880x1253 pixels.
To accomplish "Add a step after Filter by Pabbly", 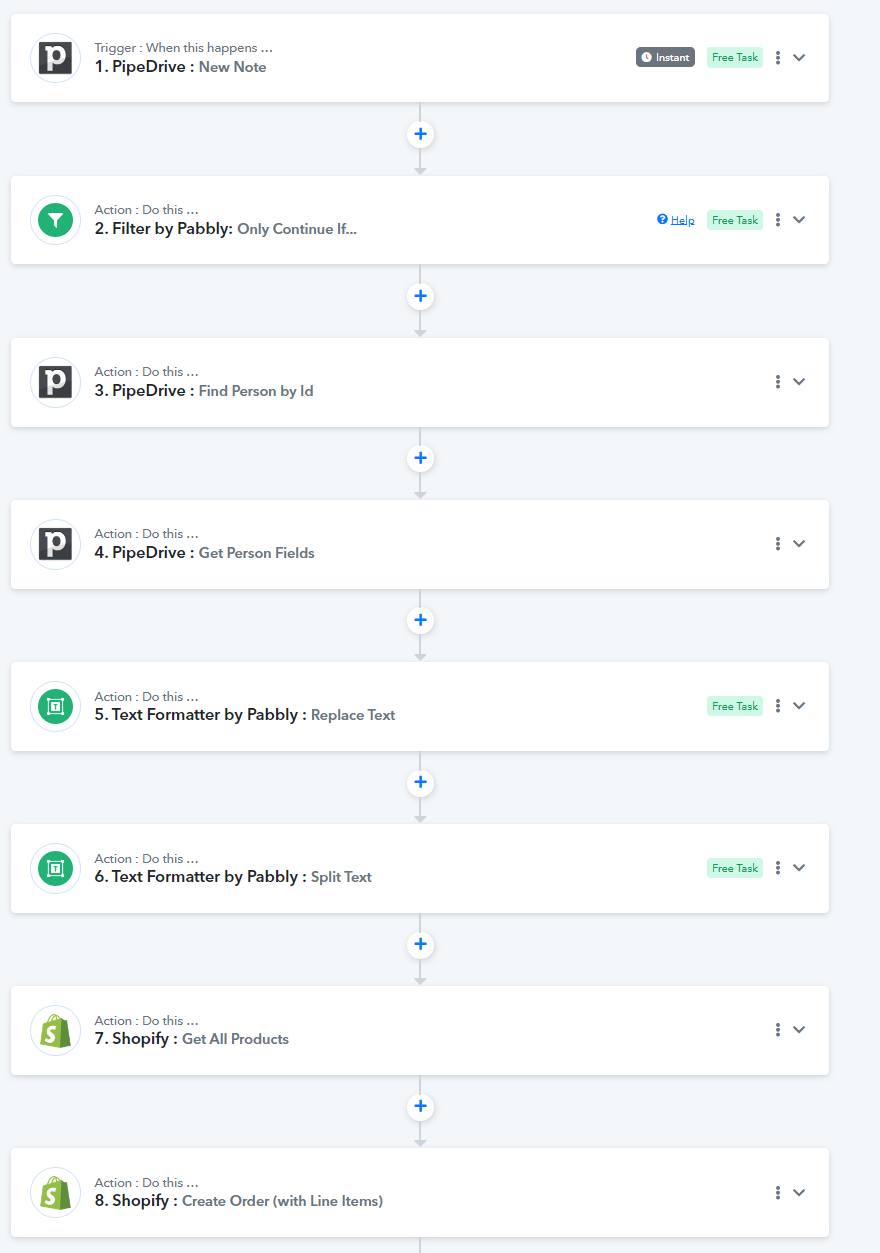I will (420, 296).
